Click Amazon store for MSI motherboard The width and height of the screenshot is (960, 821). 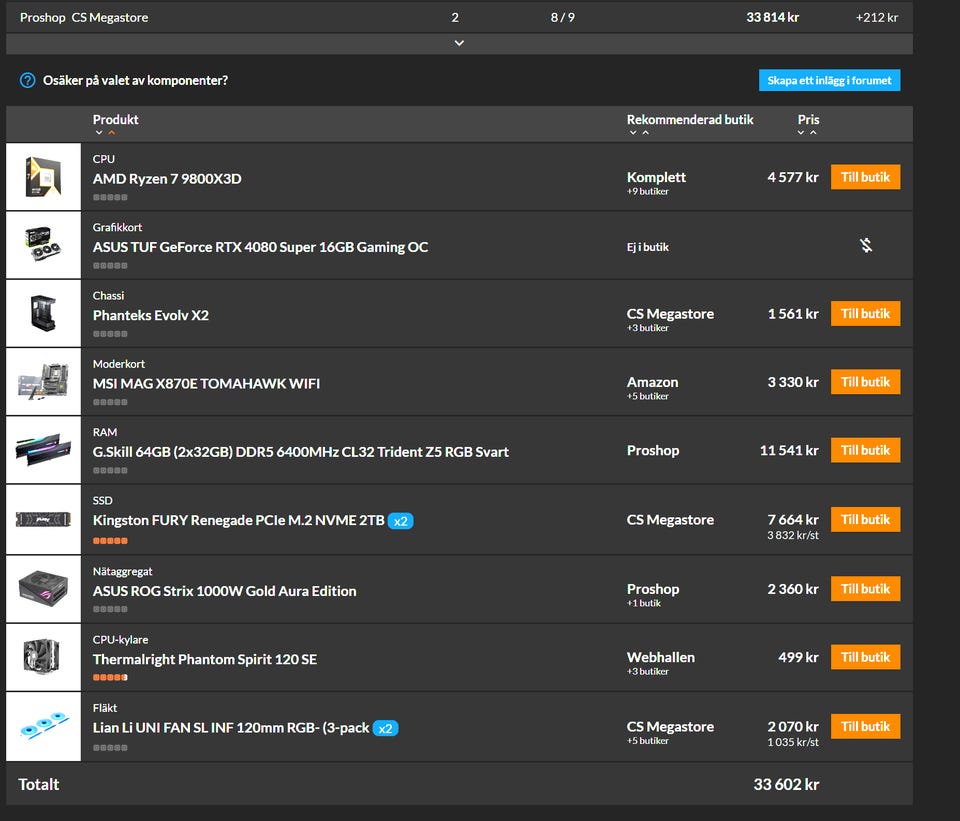pos(653,382)
